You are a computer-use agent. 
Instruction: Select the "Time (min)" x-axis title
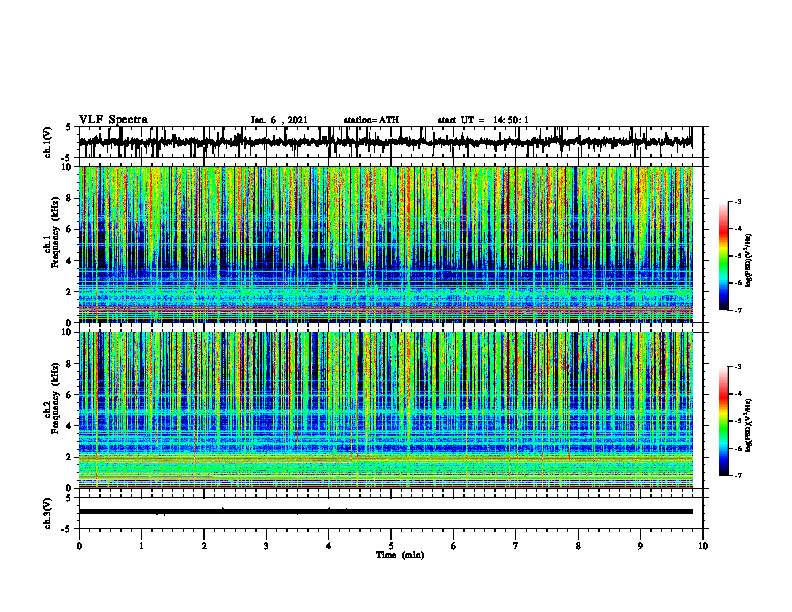[400, 555]
